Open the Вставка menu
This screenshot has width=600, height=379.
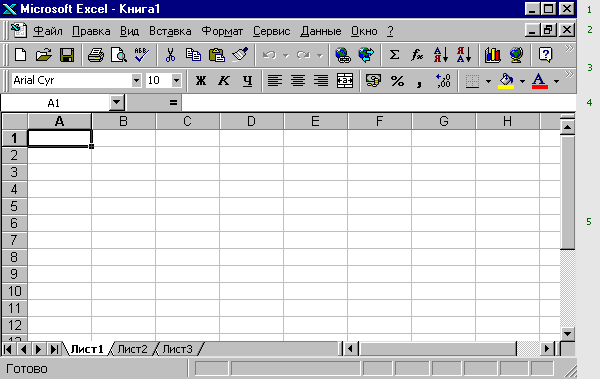(x=170, y=31)
